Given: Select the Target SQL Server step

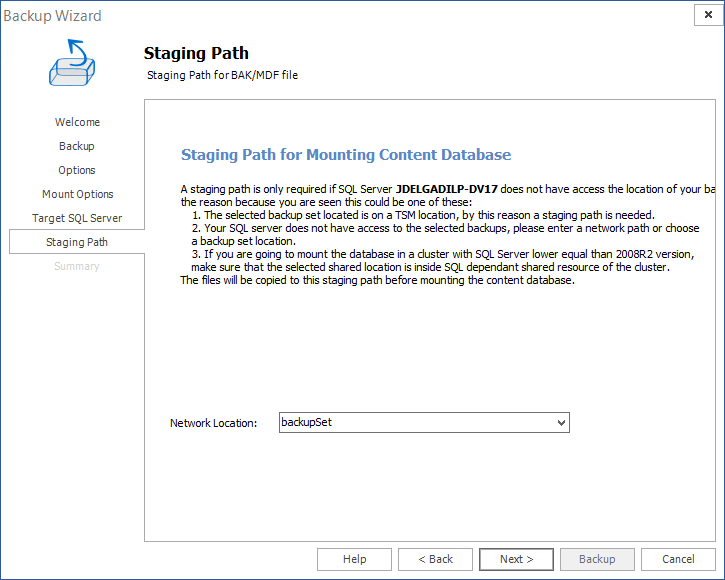Looking at the screenshot, I should coord(77,218).
